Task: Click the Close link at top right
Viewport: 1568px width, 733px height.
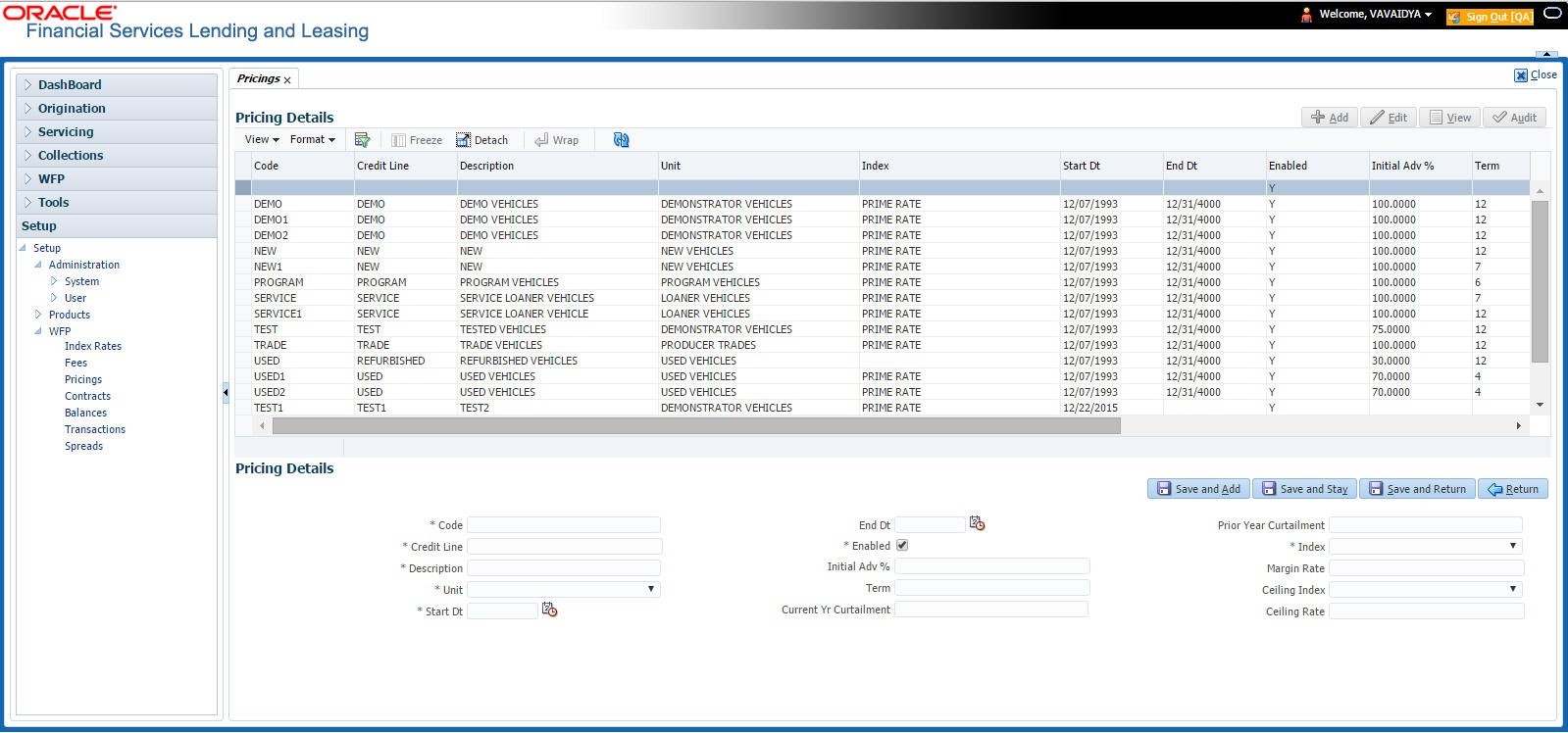Action: [x=1536, y=74]
